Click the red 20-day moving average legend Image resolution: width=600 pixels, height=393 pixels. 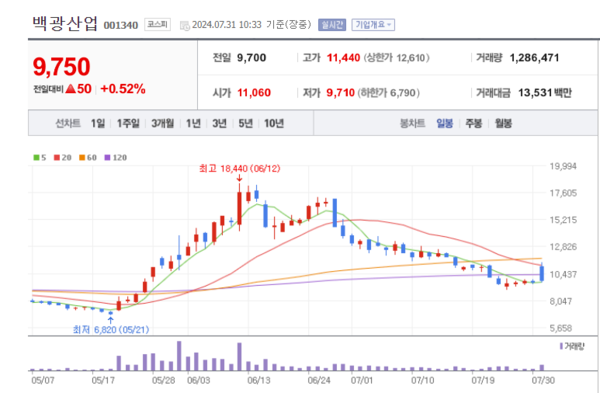tap(63, 157)
